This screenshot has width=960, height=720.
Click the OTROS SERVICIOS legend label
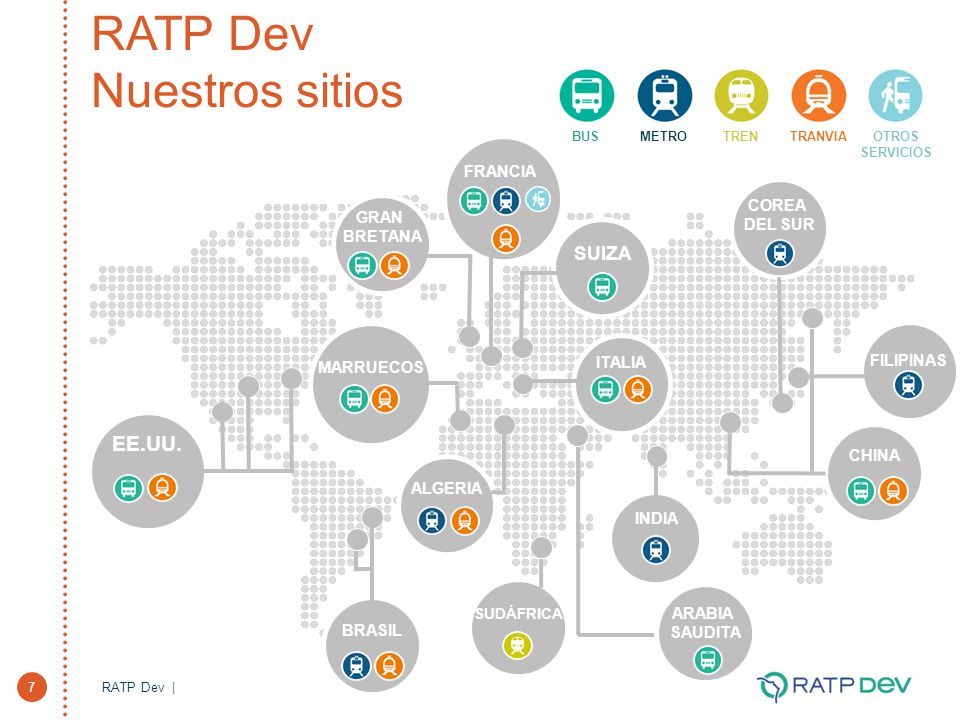[x=896, y=144]
